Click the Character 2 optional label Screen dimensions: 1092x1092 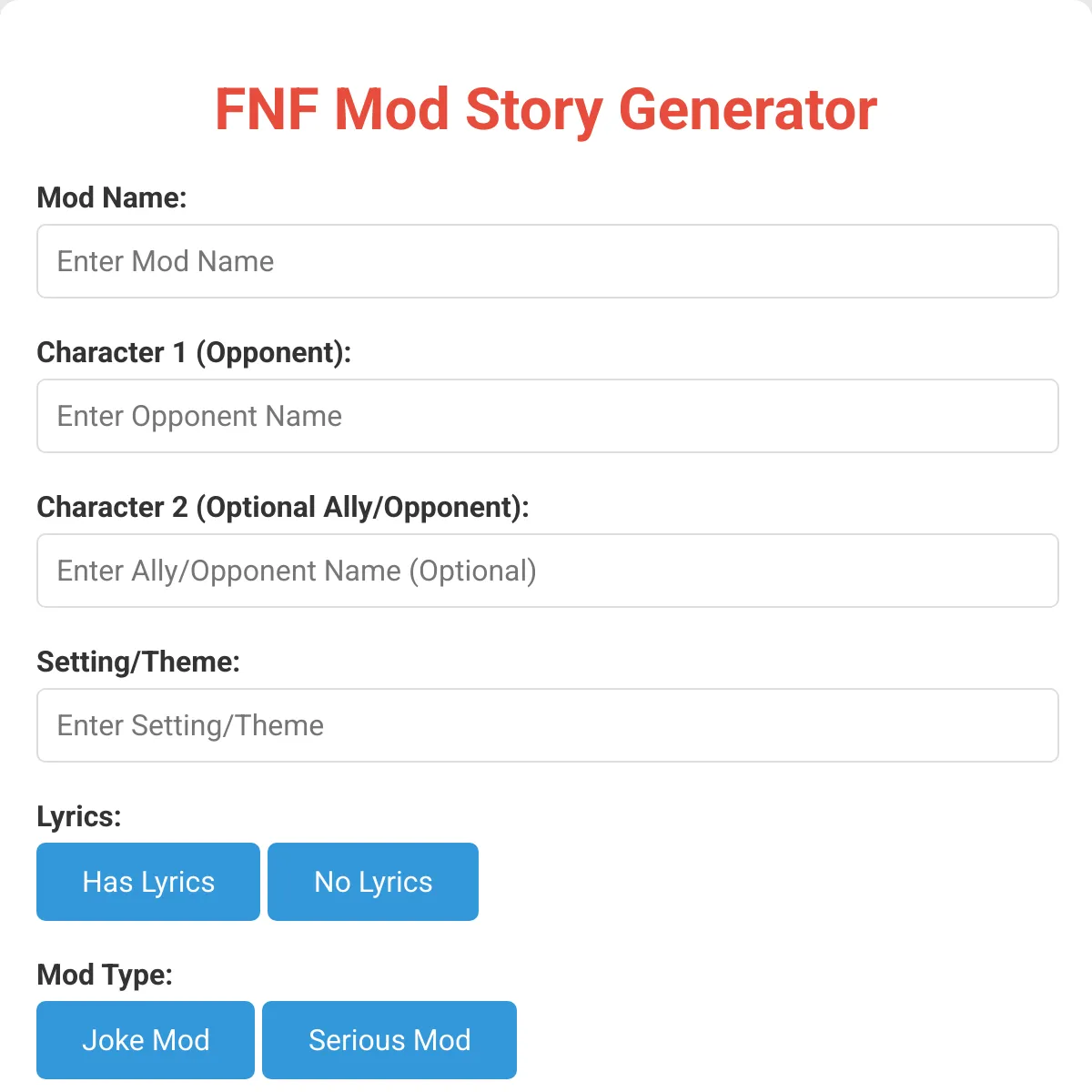point(283,507)
